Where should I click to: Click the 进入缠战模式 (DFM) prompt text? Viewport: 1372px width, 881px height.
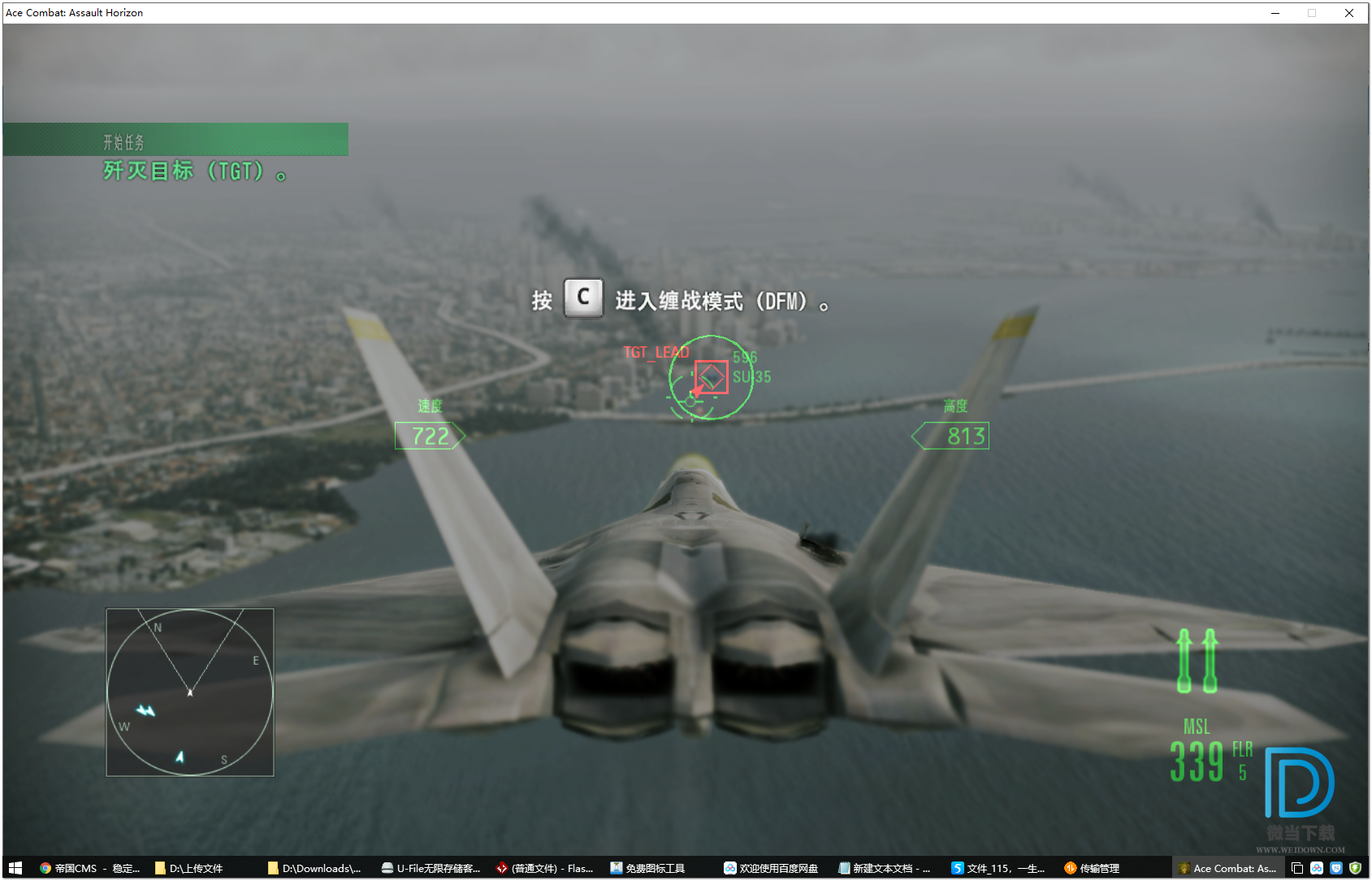click(722, 302)
